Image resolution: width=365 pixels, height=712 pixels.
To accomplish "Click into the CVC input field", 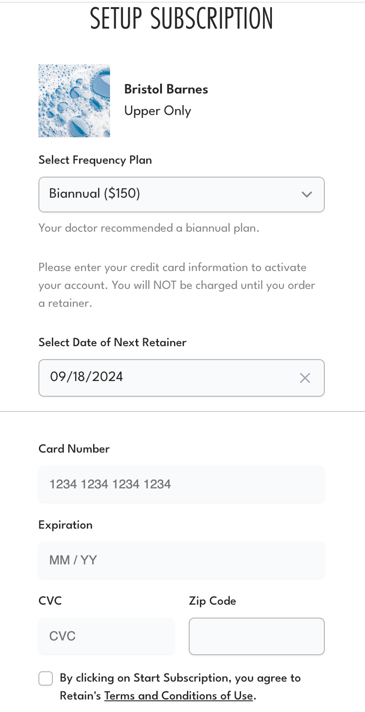I will pos(106,636).
